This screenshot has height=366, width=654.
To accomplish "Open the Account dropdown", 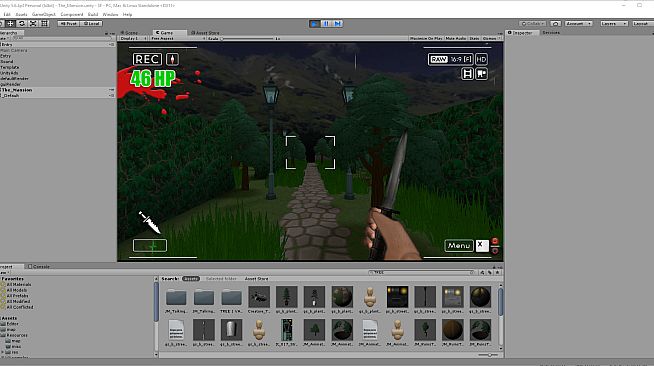I will (x=579, y=24).
